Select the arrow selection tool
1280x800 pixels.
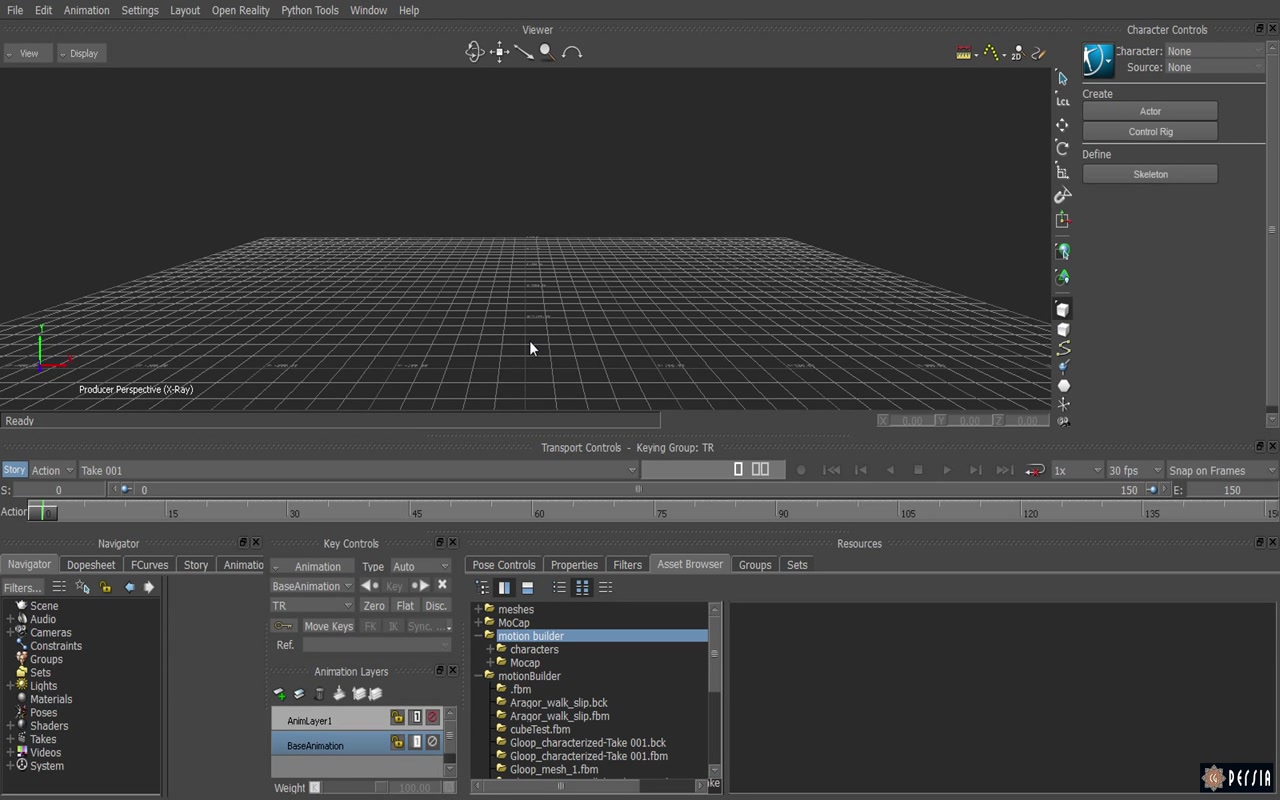pos(1062,77)
